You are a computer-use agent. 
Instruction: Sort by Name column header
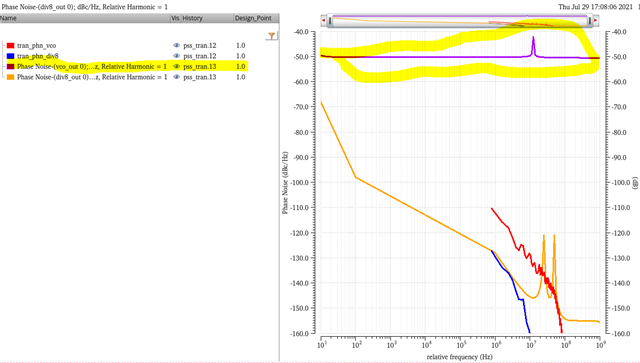click(85, 18)
